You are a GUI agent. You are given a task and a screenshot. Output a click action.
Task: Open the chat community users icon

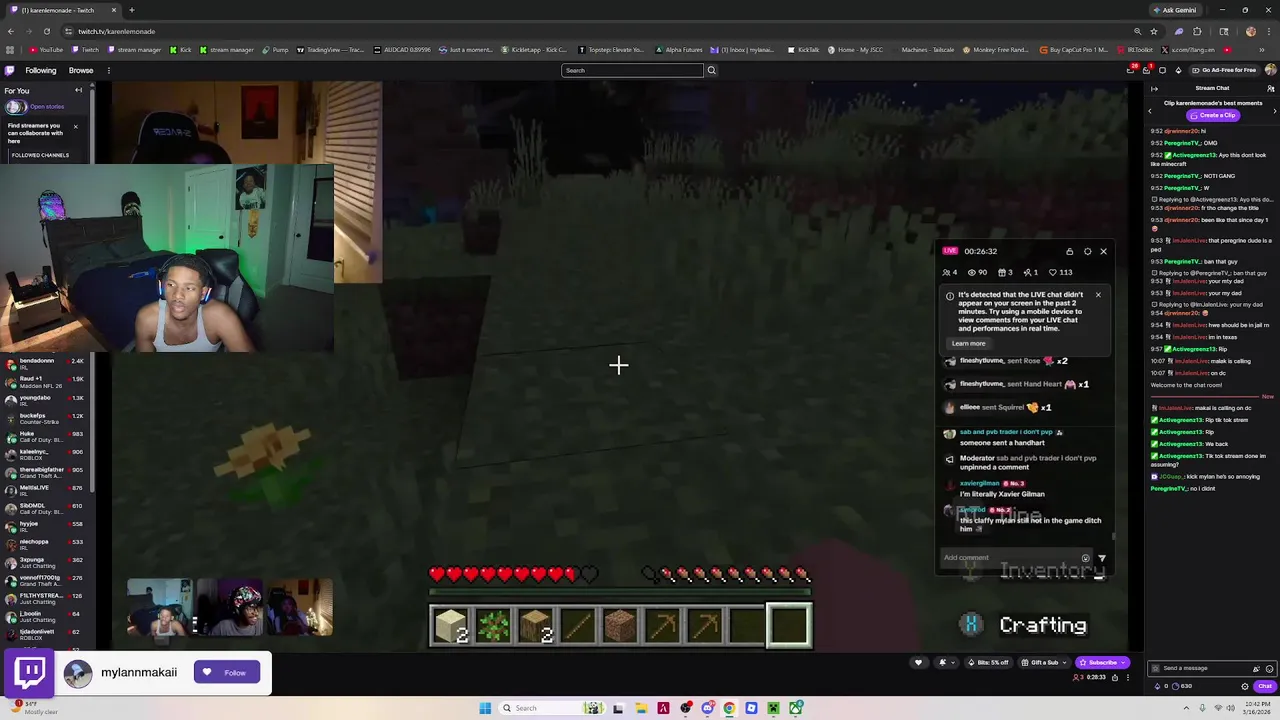(x=1270, y=88)
